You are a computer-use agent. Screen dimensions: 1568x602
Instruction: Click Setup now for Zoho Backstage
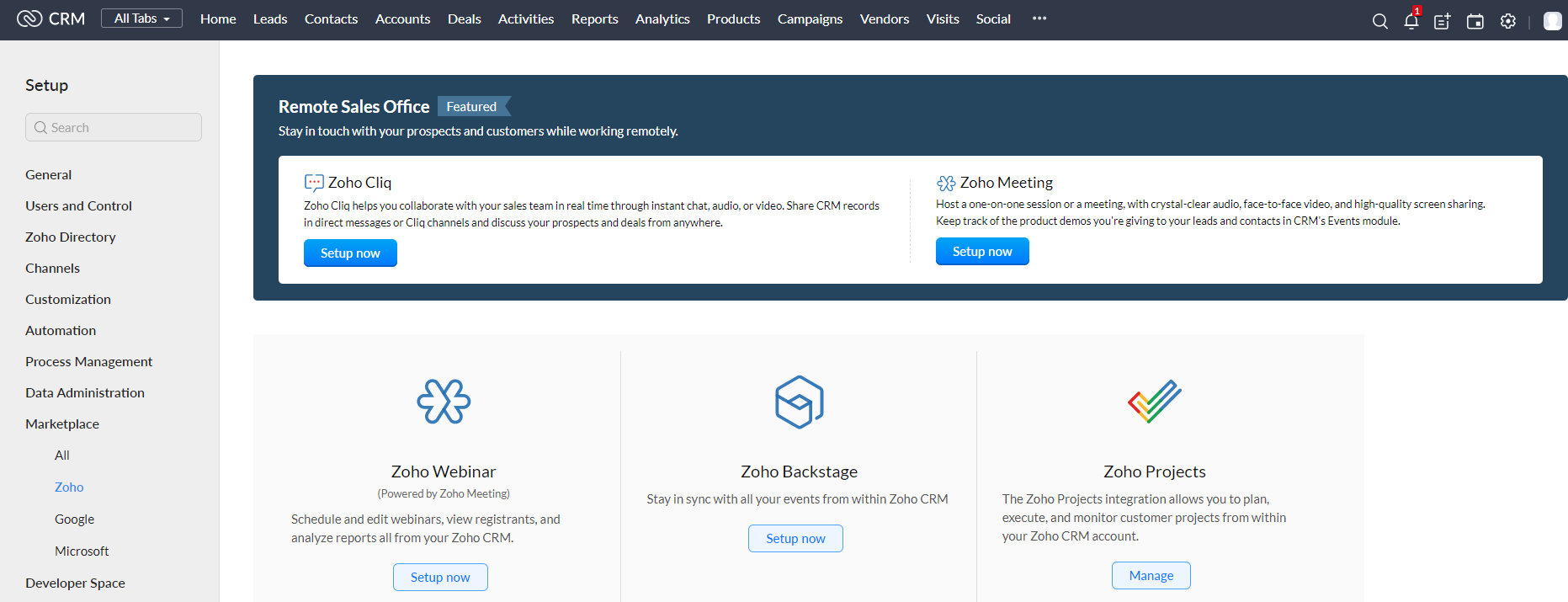(x=795, y=539)
